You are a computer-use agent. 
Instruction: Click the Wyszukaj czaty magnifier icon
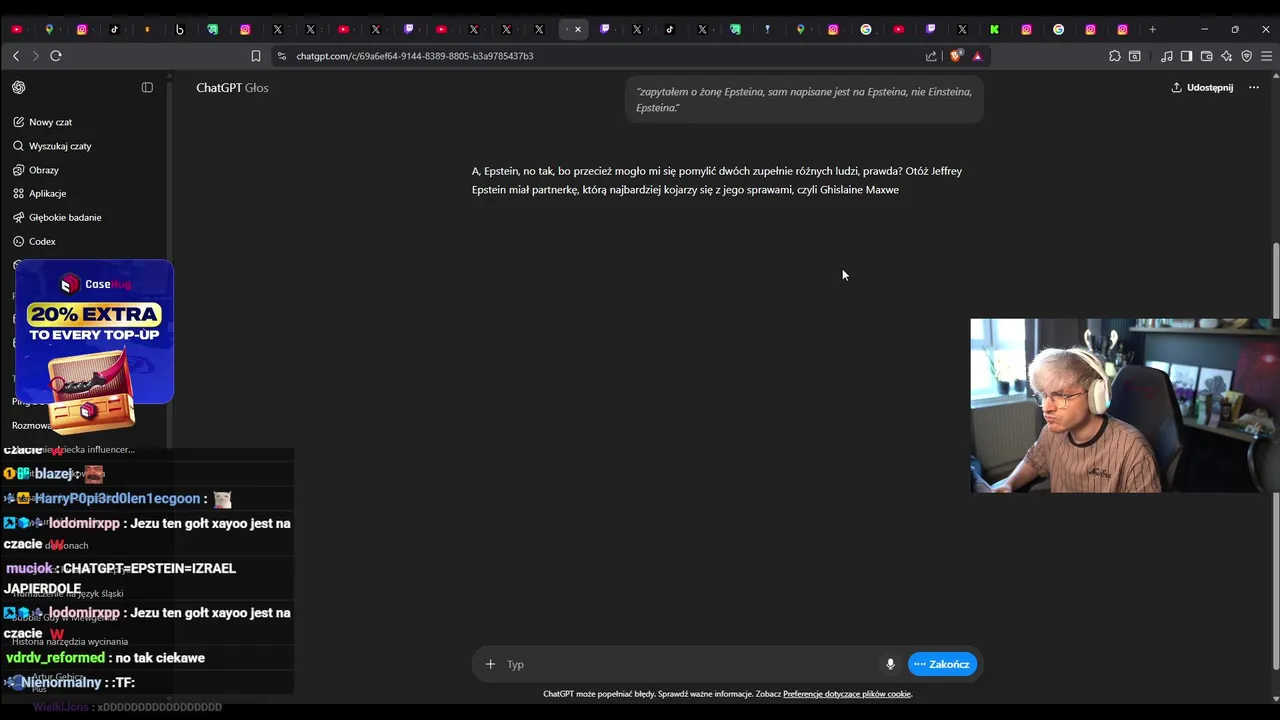coord(19,146)
